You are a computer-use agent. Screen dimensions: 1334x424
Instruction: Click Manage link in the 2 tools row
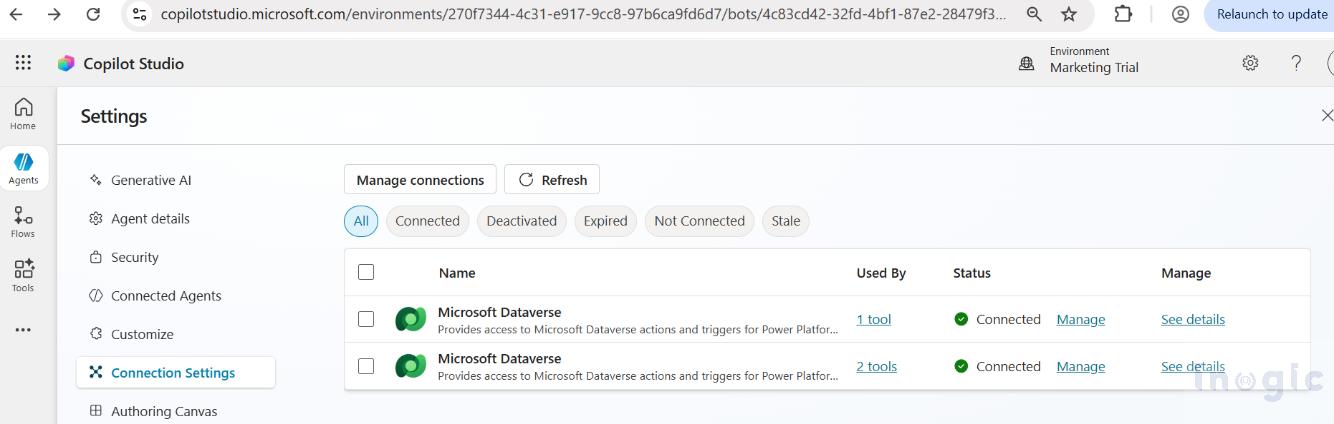click(1081, 366)
